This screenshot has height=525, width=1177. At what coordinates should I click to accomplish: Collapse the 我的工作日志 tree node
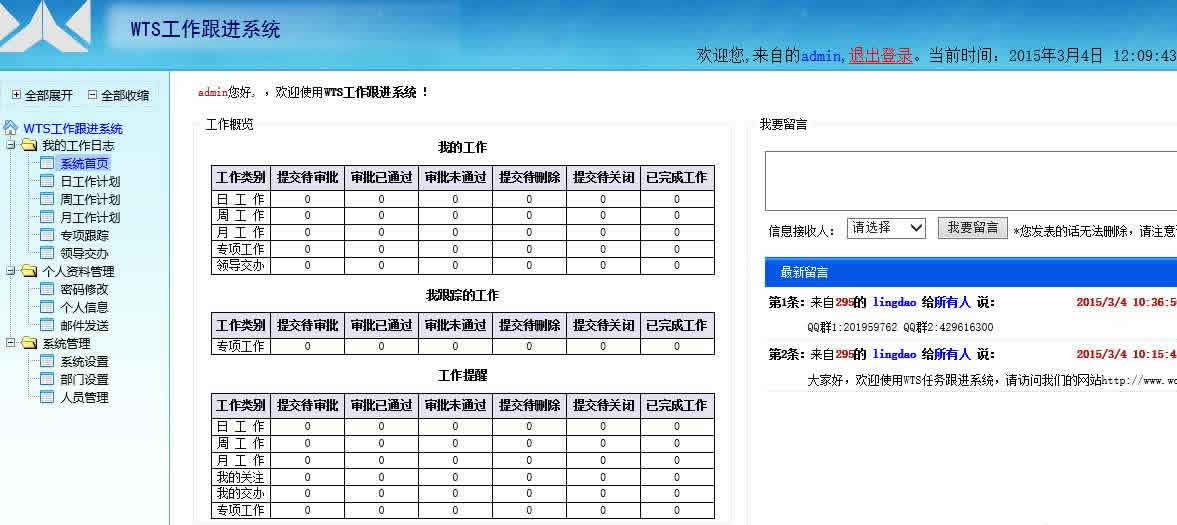(11, 145)
